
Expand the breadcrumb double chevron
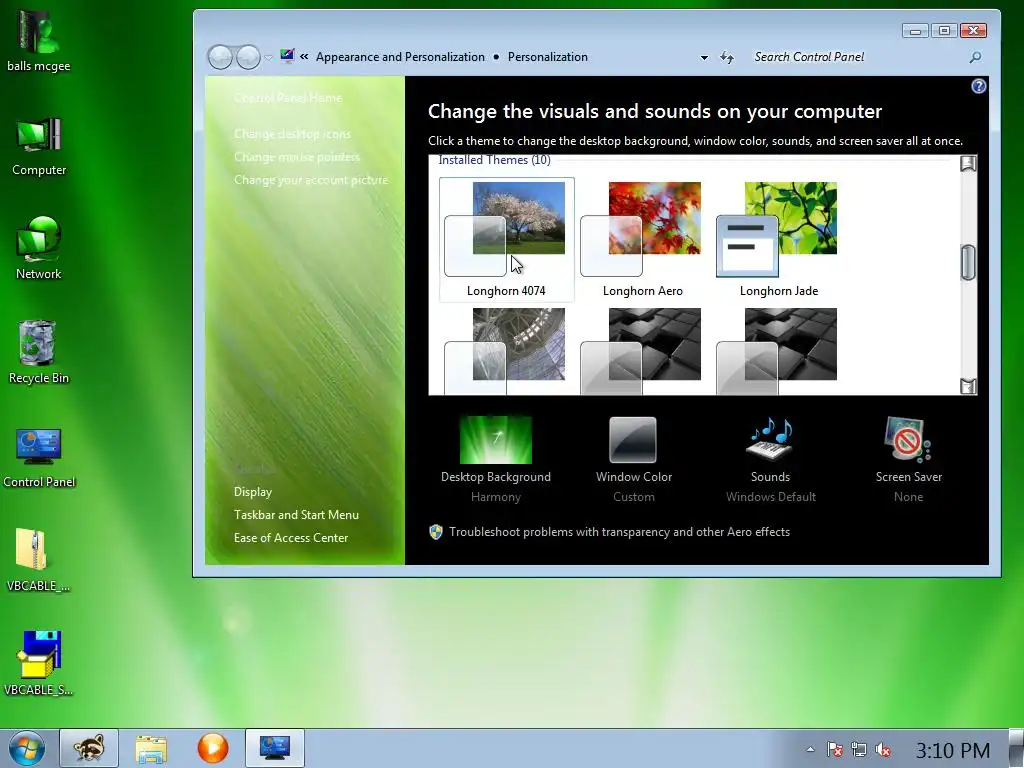coord(304,57)
